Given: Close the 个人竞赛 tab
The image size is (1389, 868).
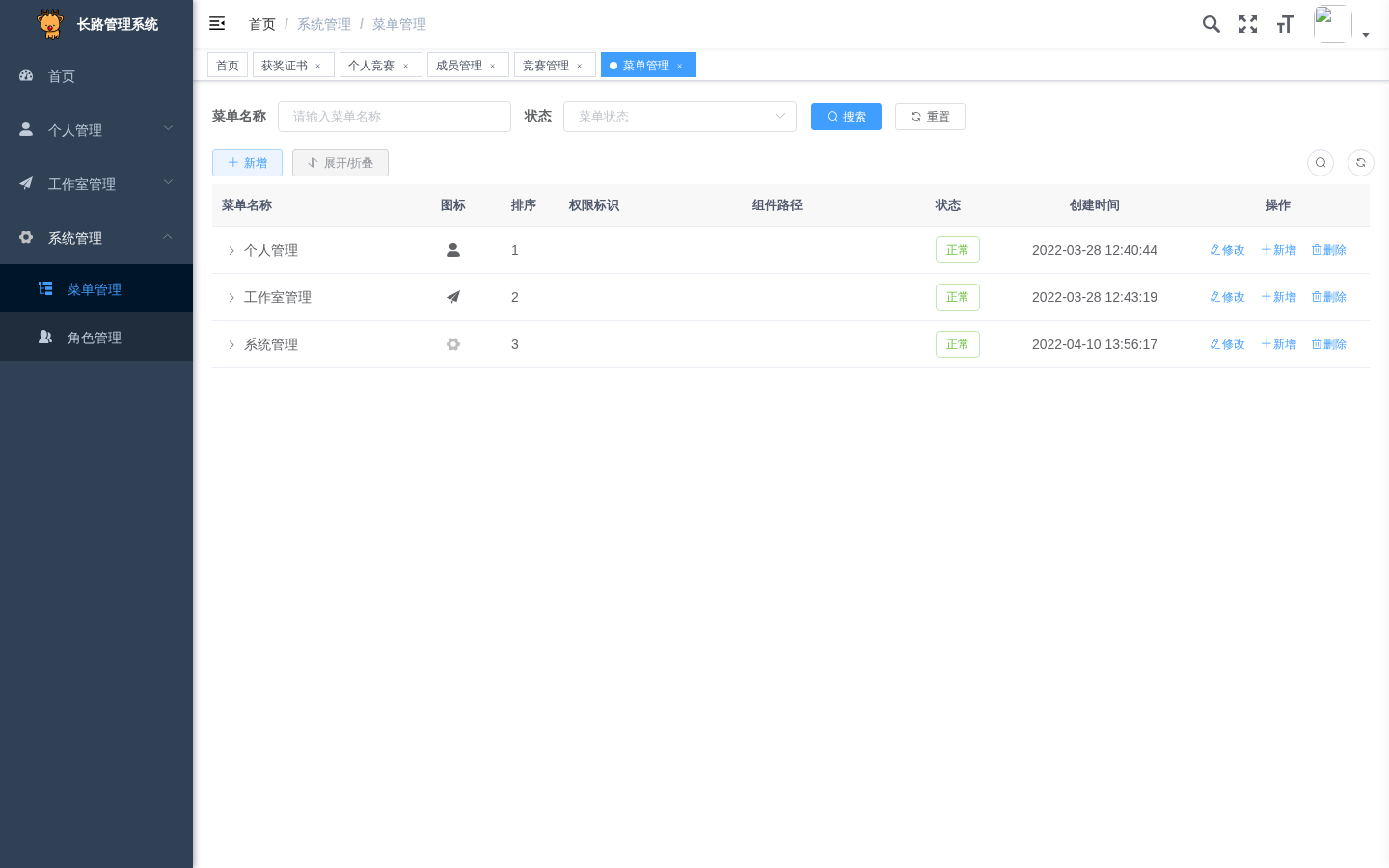Looking at the screenshot, I should click(x=406, y=66).
